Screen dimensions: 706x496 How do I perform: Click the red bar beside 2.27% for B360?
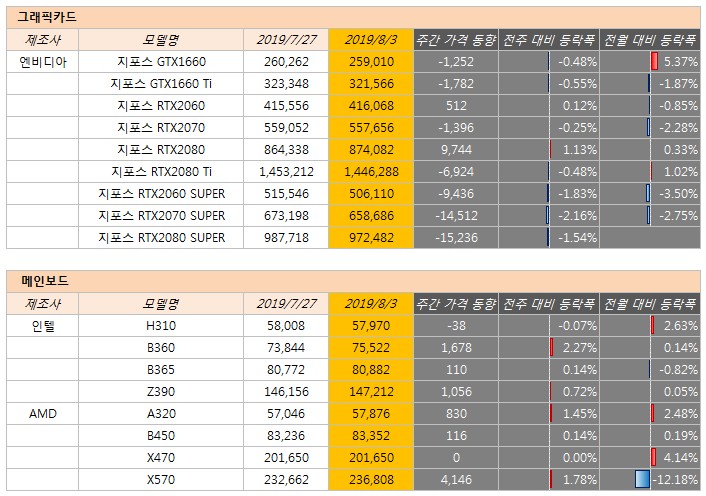pyautogui.click(x=552, y=347)
